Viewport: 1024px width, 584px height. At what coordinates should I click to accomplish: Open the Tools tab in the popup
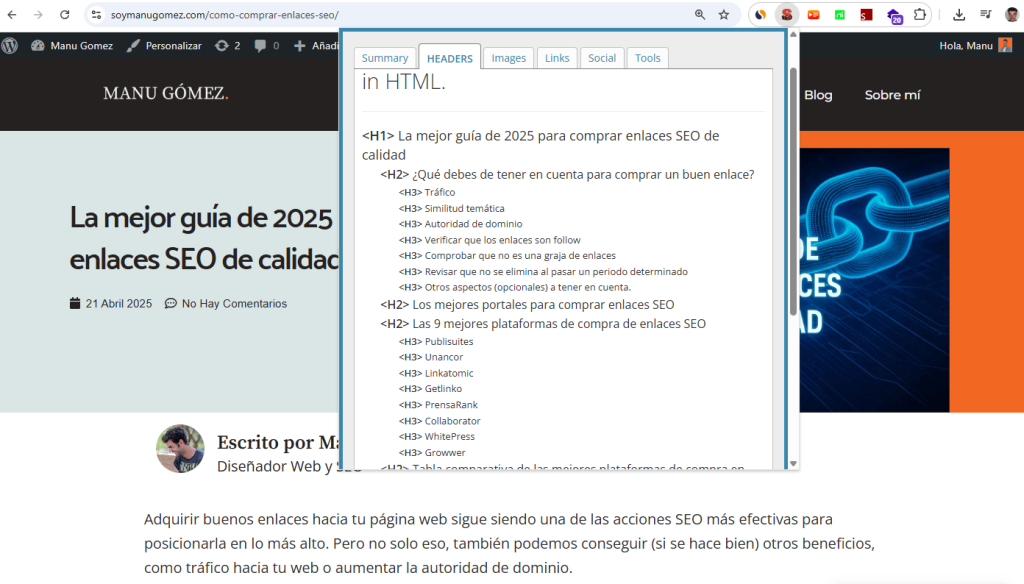647,57
